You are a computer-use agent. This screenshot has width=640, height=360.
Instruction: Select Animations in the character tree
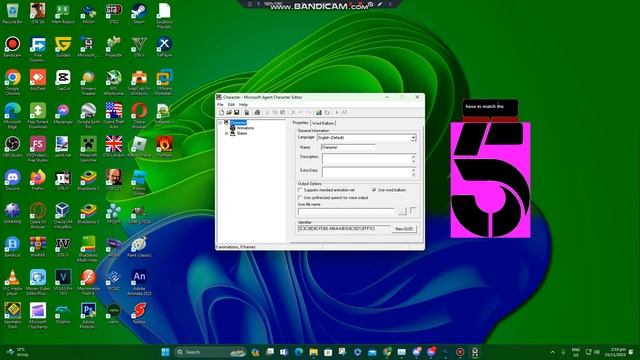(245, 128)
